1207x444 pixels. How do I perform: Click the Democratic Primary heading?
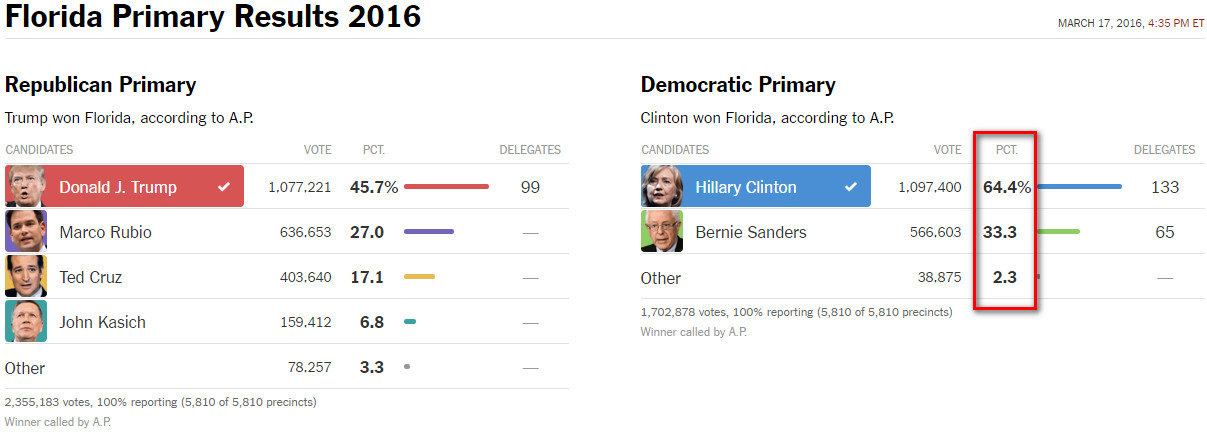coord(738,85)
